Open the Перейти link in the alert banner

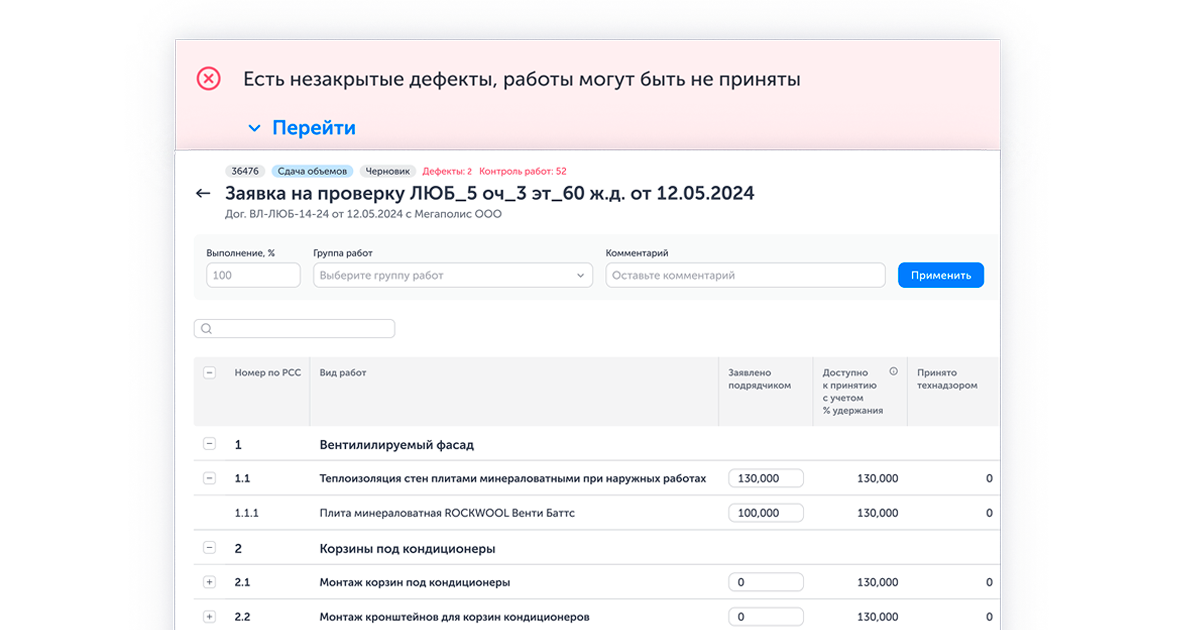pos(312,127)
